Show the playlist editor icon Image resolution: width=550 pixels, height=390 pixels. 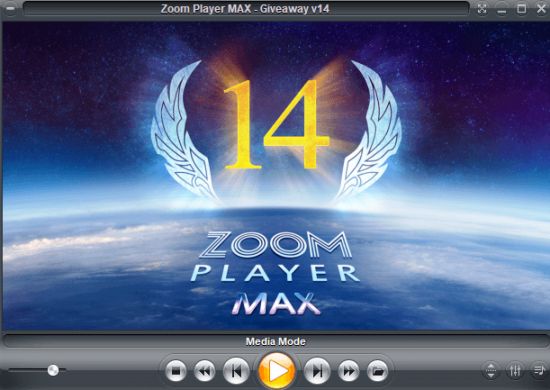point(539,370)
